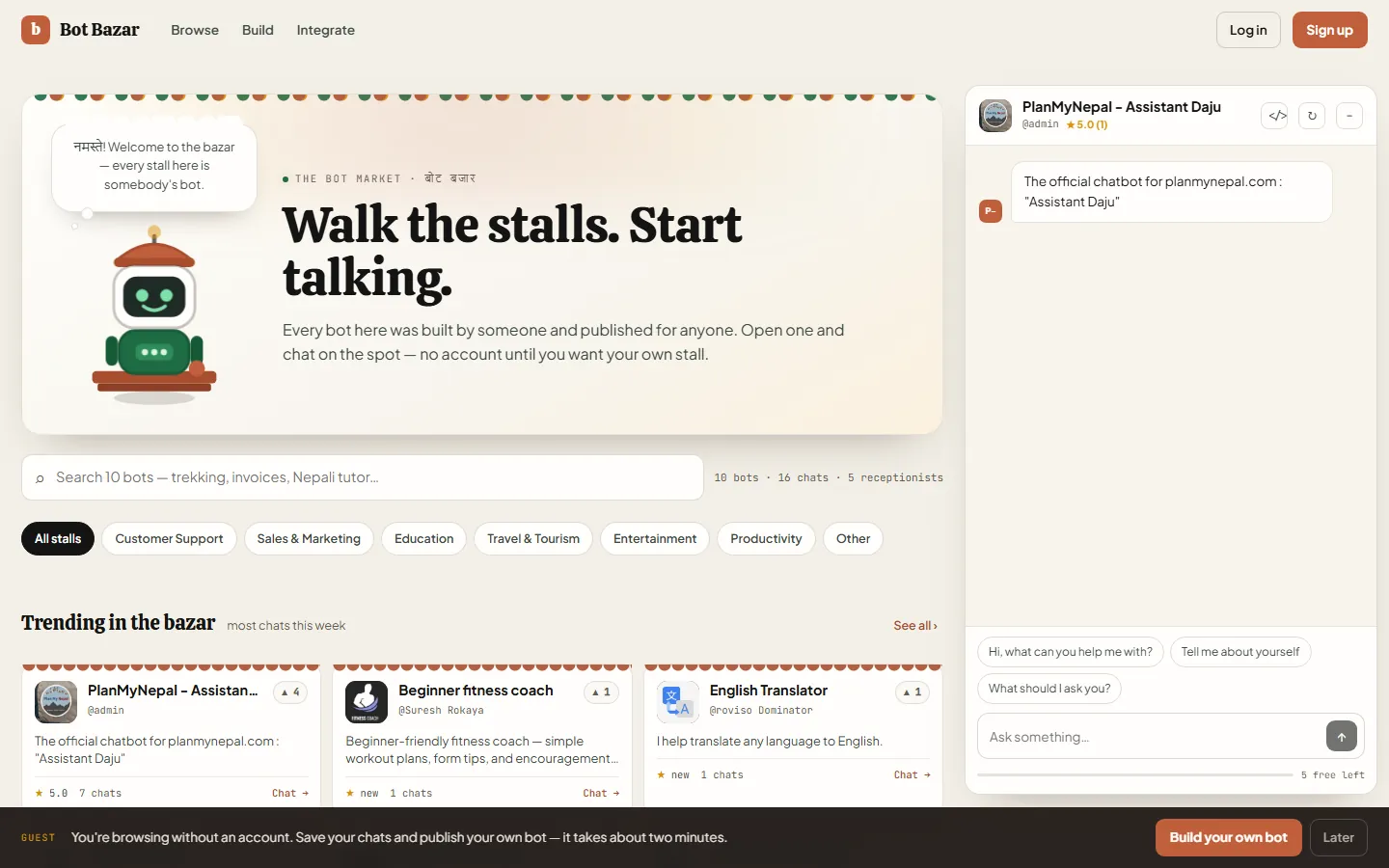This screenshot has width=1389, height=868.
Task: Click the PlanMyNepal avatar in chat header
Action: (x=995, y=116)
